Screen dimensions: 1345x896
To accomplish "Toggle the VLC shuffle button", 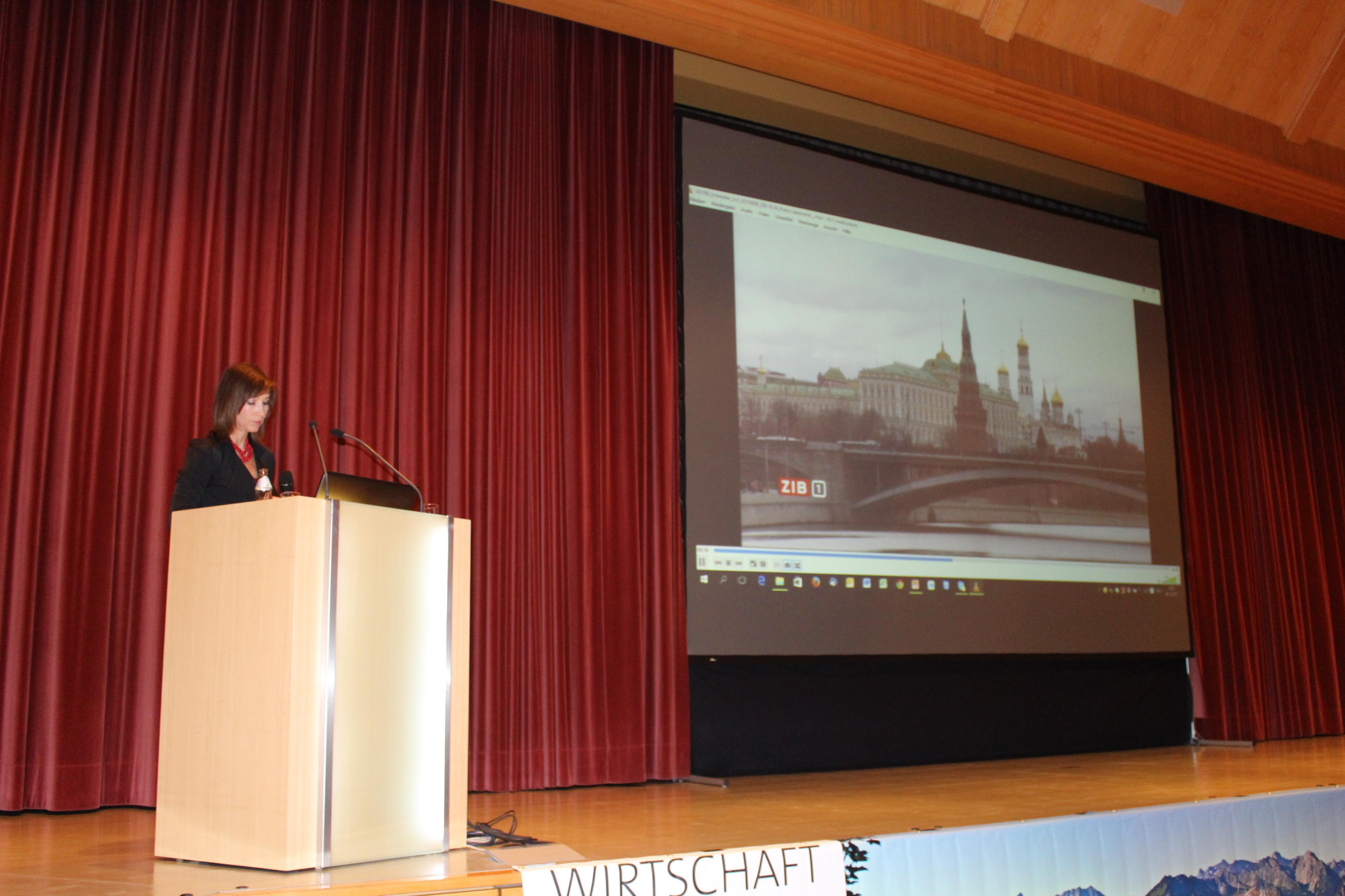I will [797, 566].
